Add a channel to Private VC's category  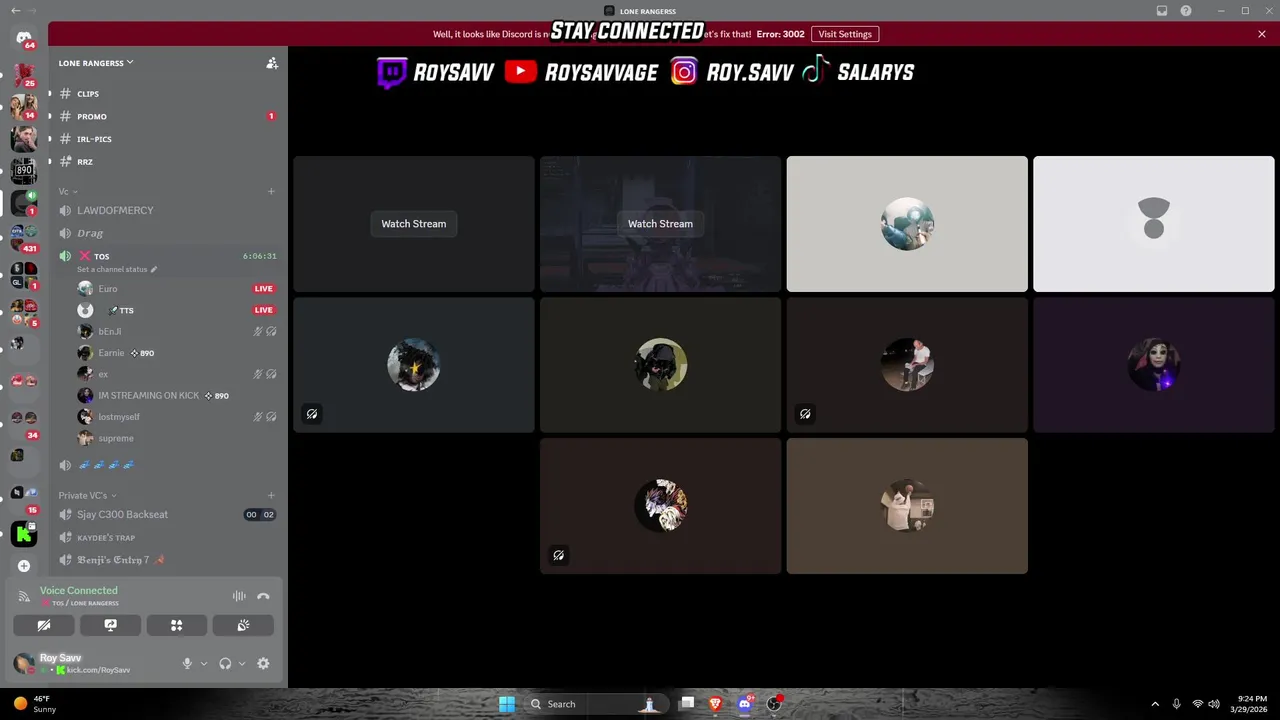coord(271,495)
